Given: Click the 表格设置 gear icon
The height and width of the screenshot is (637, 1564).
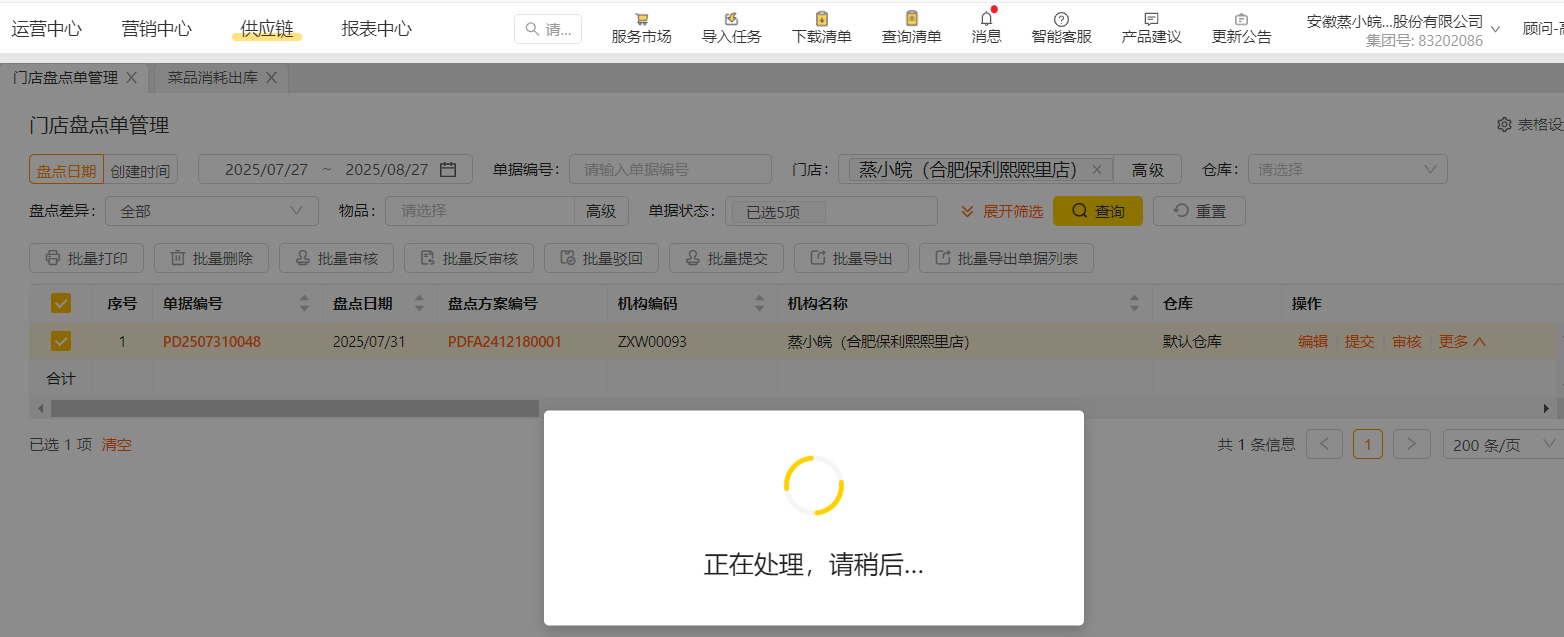Looking at the screenshot, I should tap(1504, 125).
